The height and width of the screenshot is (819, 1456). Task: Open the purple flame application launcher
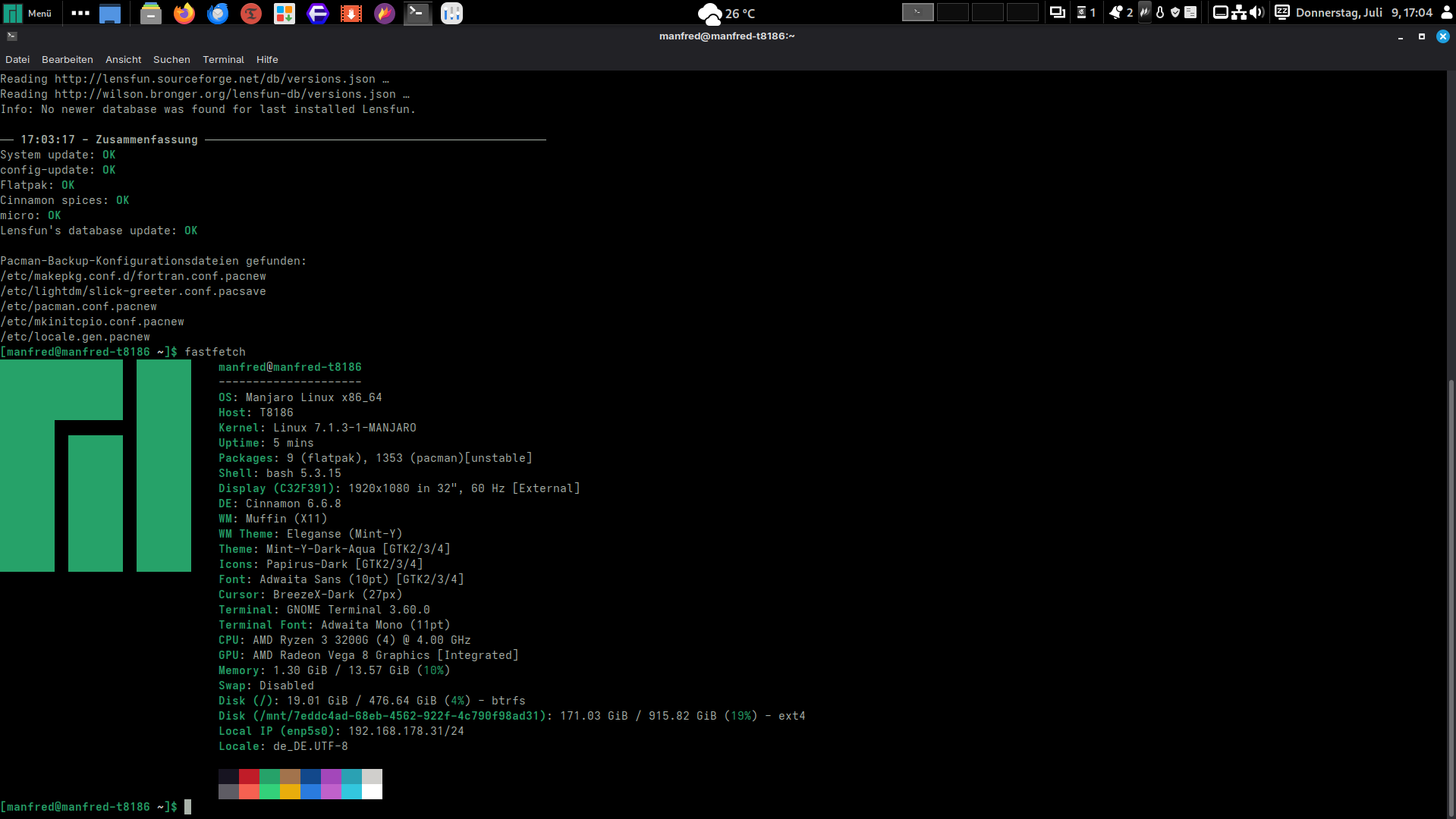385,13
